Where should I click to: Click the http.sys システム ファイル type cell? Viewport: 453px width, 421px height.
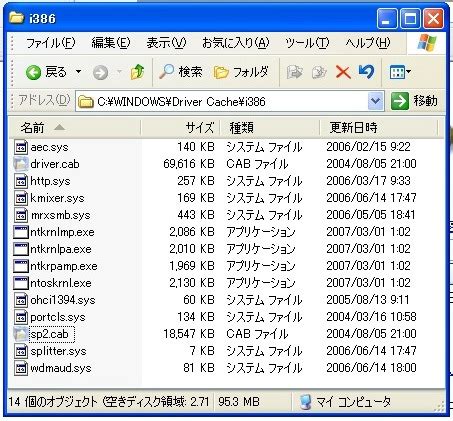click(x=264, y=181)
